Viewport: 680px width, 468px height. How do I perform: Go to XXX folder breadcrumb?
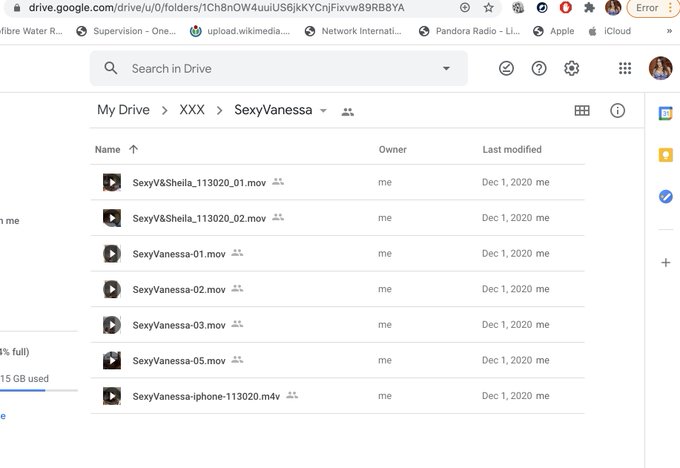pyautogui.click(x=192, y=110)
